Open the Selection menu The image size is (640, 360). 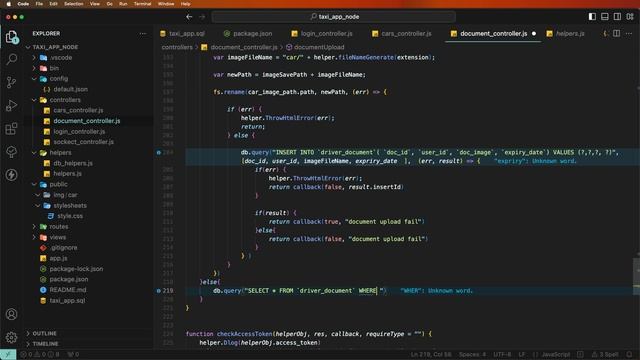pyautogui.click(x=74, y=4)
